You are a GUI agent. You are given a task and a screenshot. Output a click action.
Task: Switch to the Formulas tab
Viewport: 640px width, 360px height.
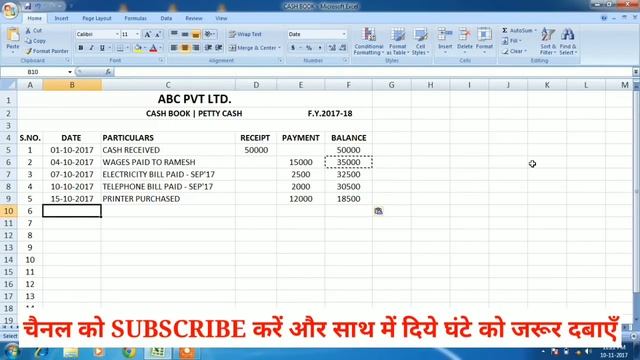[136, 18]
